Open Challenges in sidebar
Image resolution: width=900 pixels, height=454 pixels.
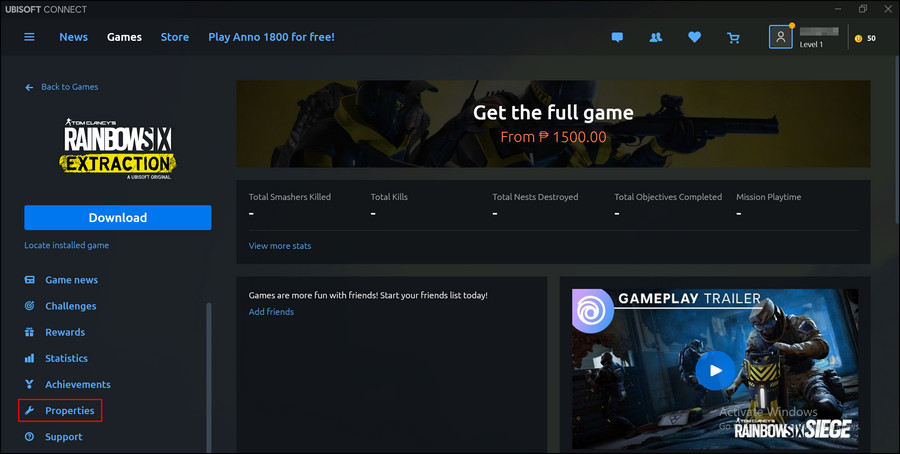click(x=71, y=306)
